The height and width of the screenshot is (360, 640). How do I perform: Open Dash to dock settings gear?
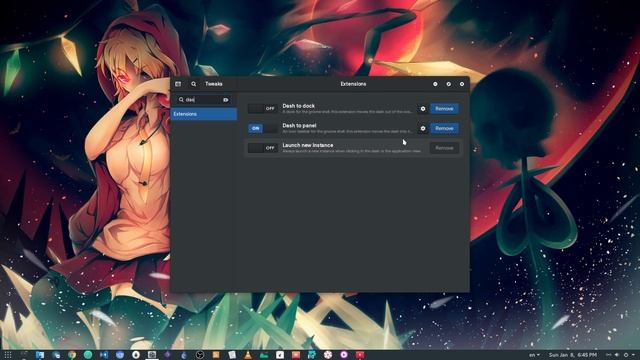click(x=423, y=109)
